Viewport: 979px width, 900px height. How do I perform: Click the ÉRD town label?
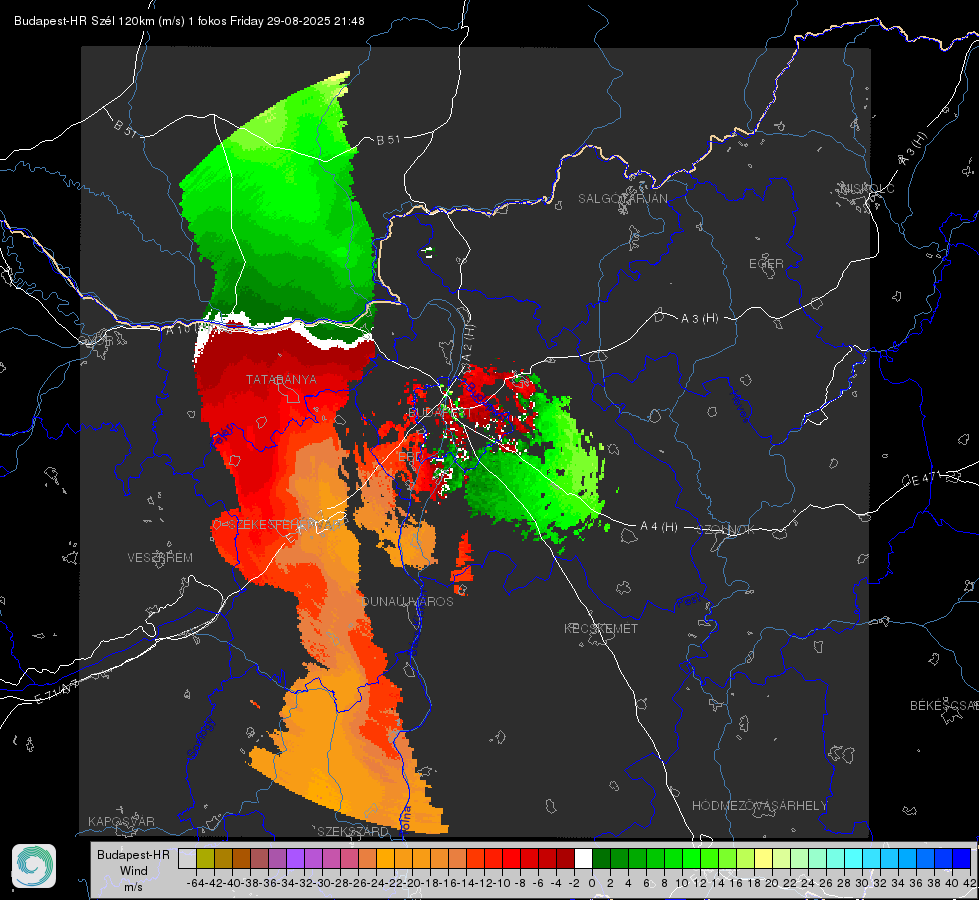click(410, 457)
